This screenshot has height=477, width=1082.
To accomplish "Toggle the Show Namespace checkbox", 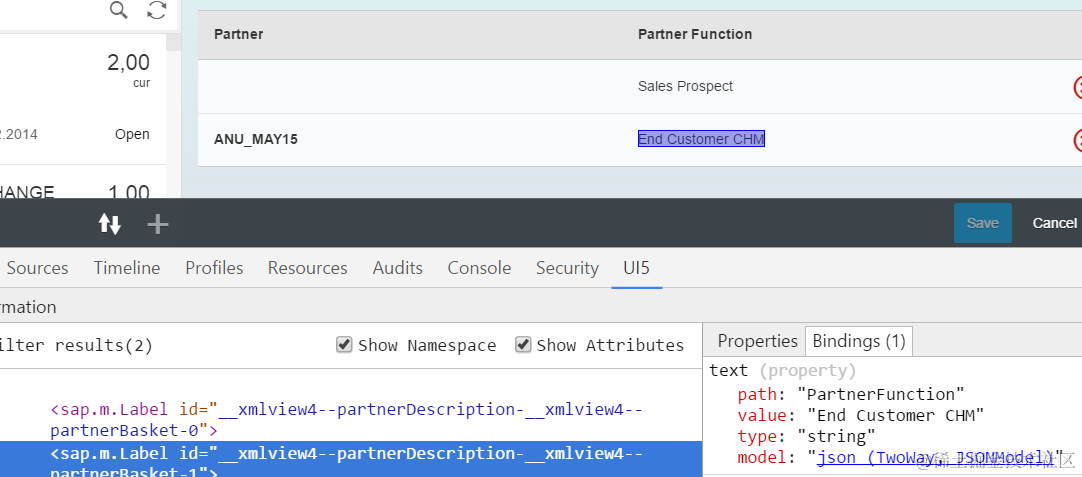I will [x=345, y=345].
